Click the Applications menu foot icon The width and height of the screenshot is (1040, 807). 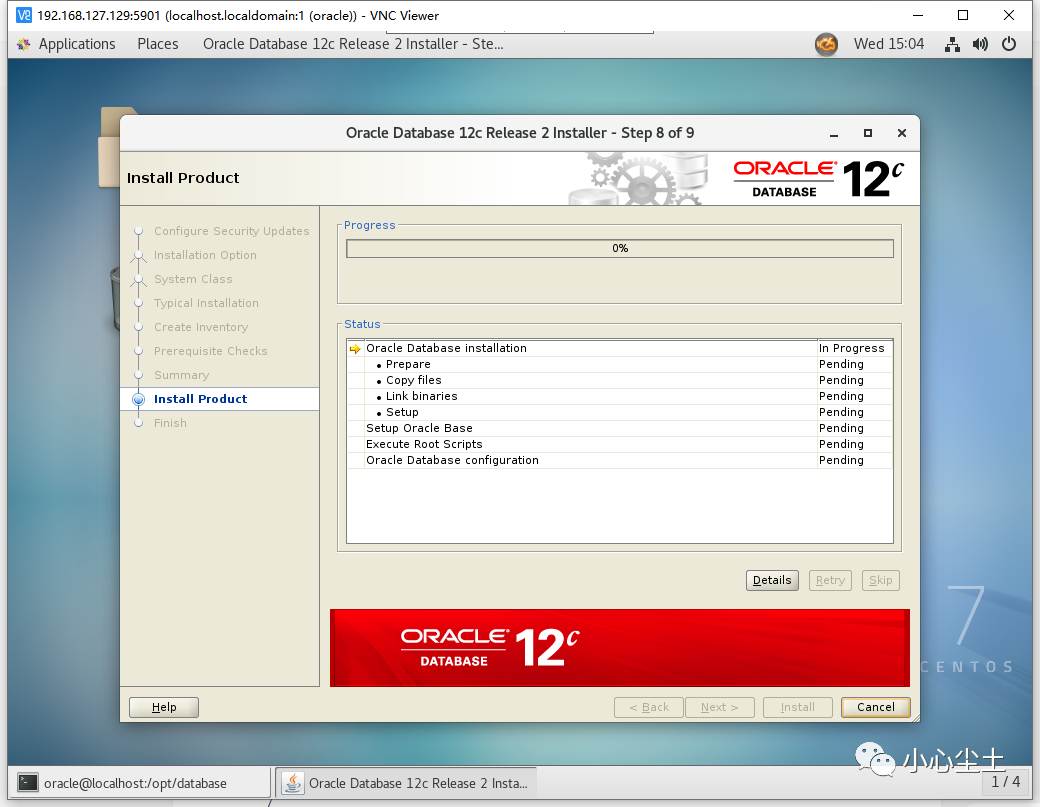pyautogui.click(x=24, y=44)
